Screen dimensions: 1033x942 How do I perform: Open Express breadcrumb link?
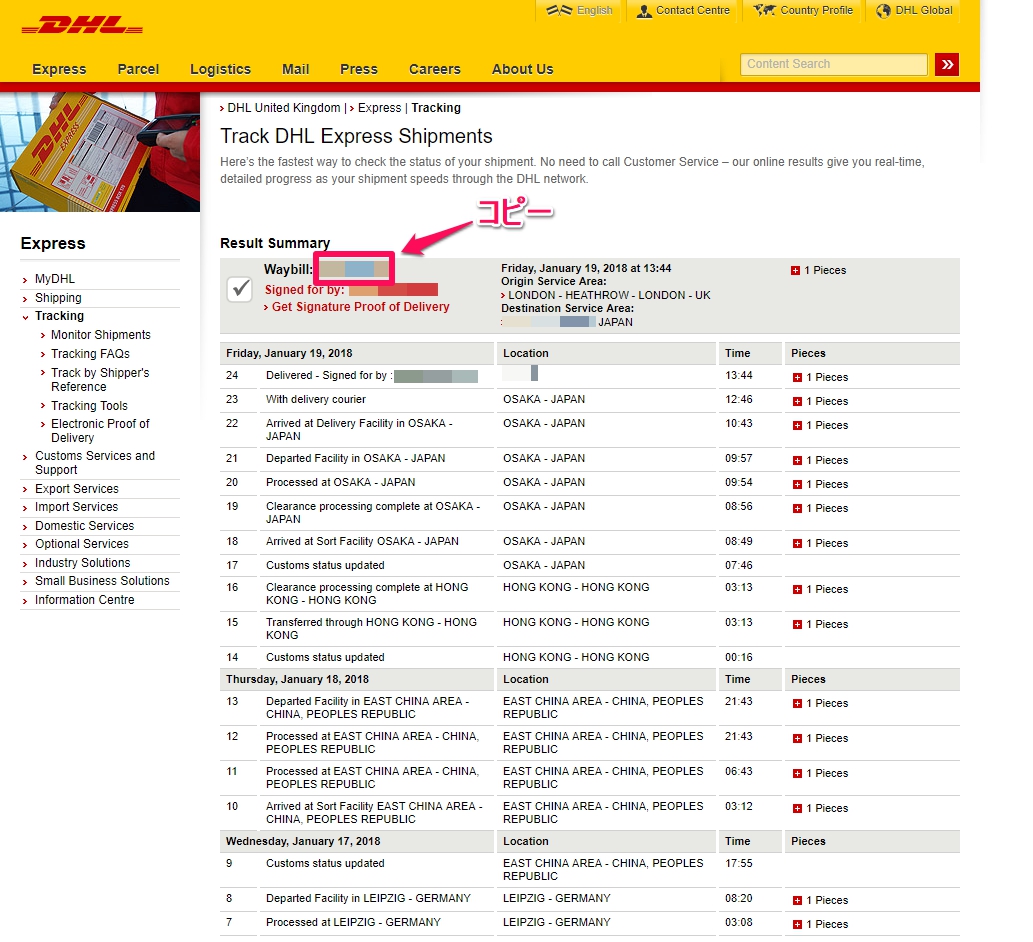[379, 108]
